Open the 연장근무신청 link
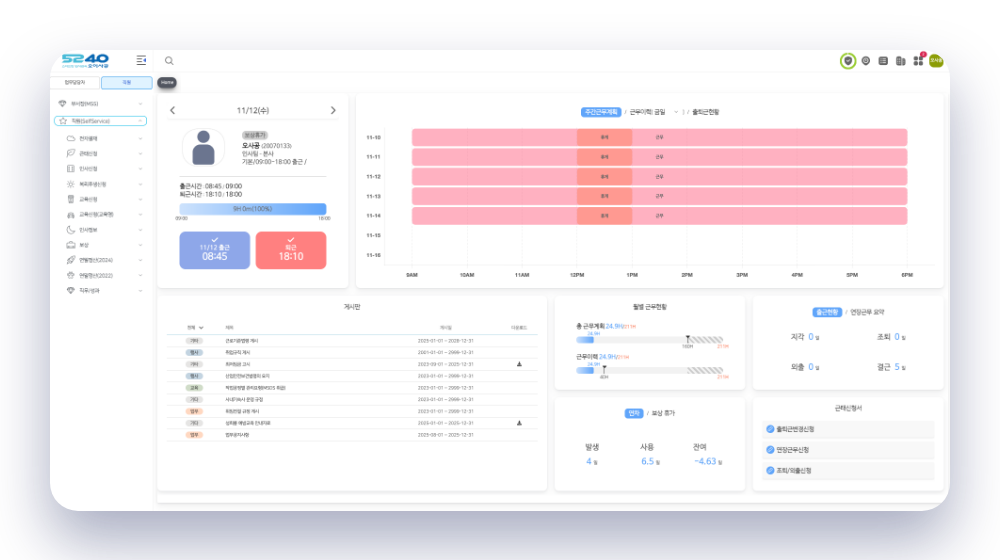This screenshot has height=560, width=1000. pos(793,450)
